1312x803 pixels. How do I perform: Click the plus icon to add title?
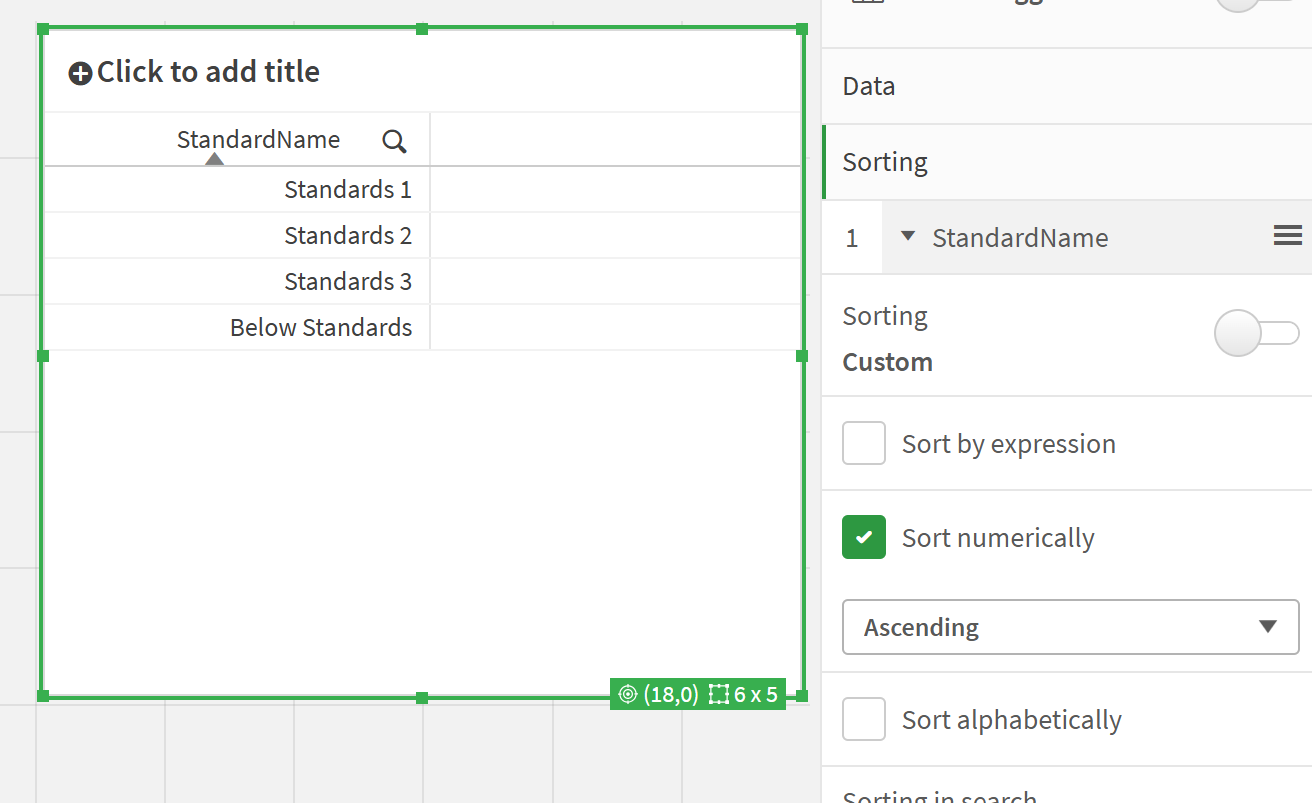(x=80, y=73)
